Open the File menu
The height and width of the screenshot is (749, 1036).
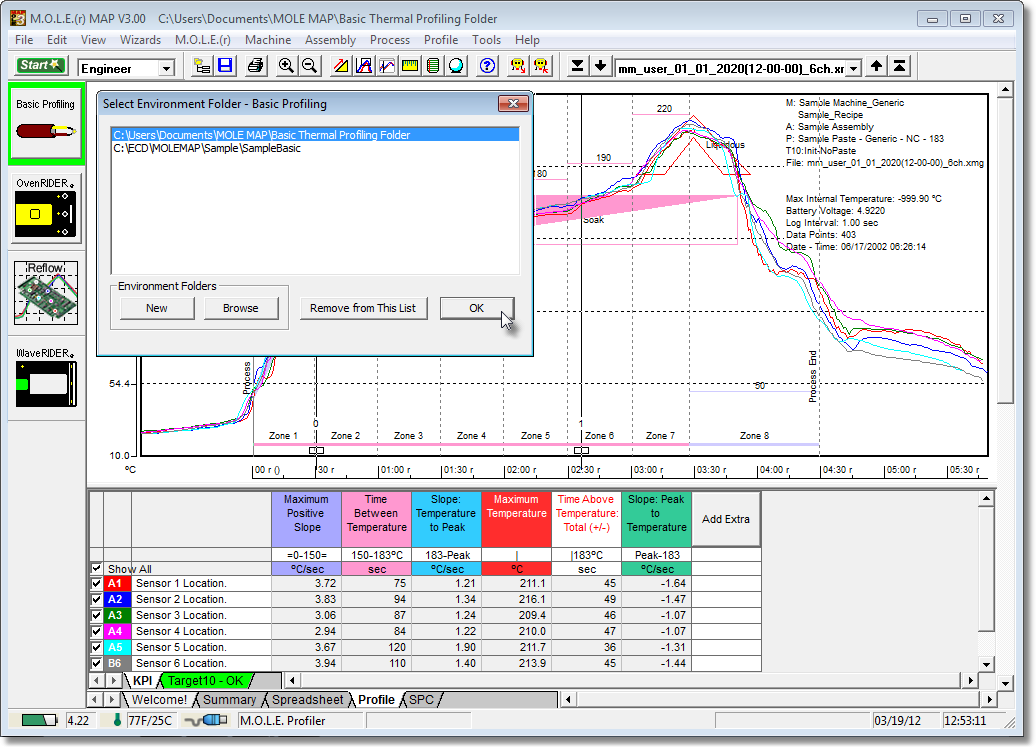coord(24,40)
